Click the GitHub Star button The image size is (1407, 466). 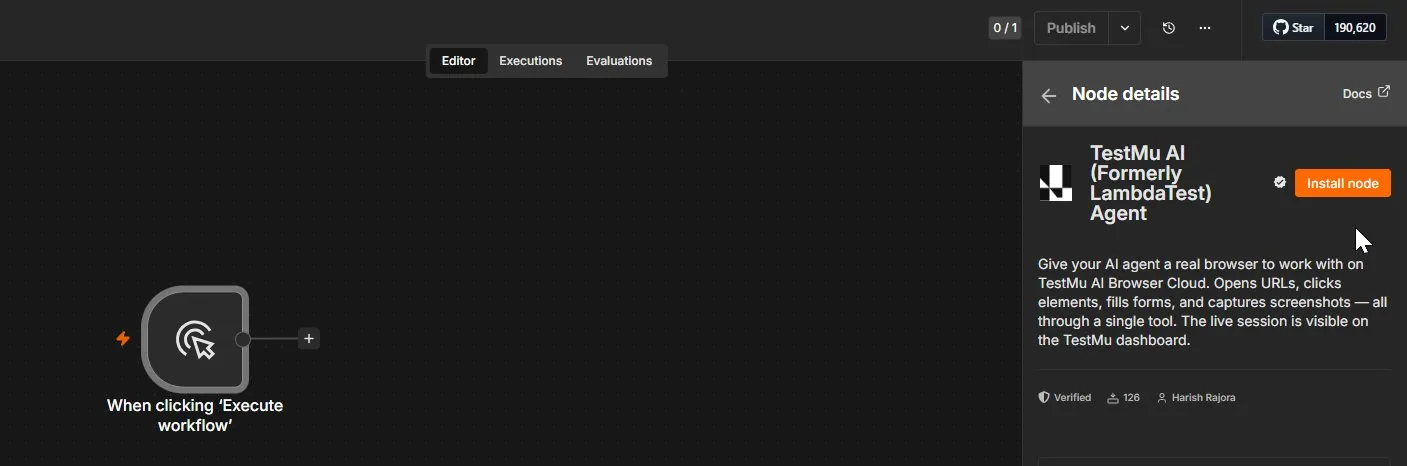pyautogui.click(x=1293, y=28)
